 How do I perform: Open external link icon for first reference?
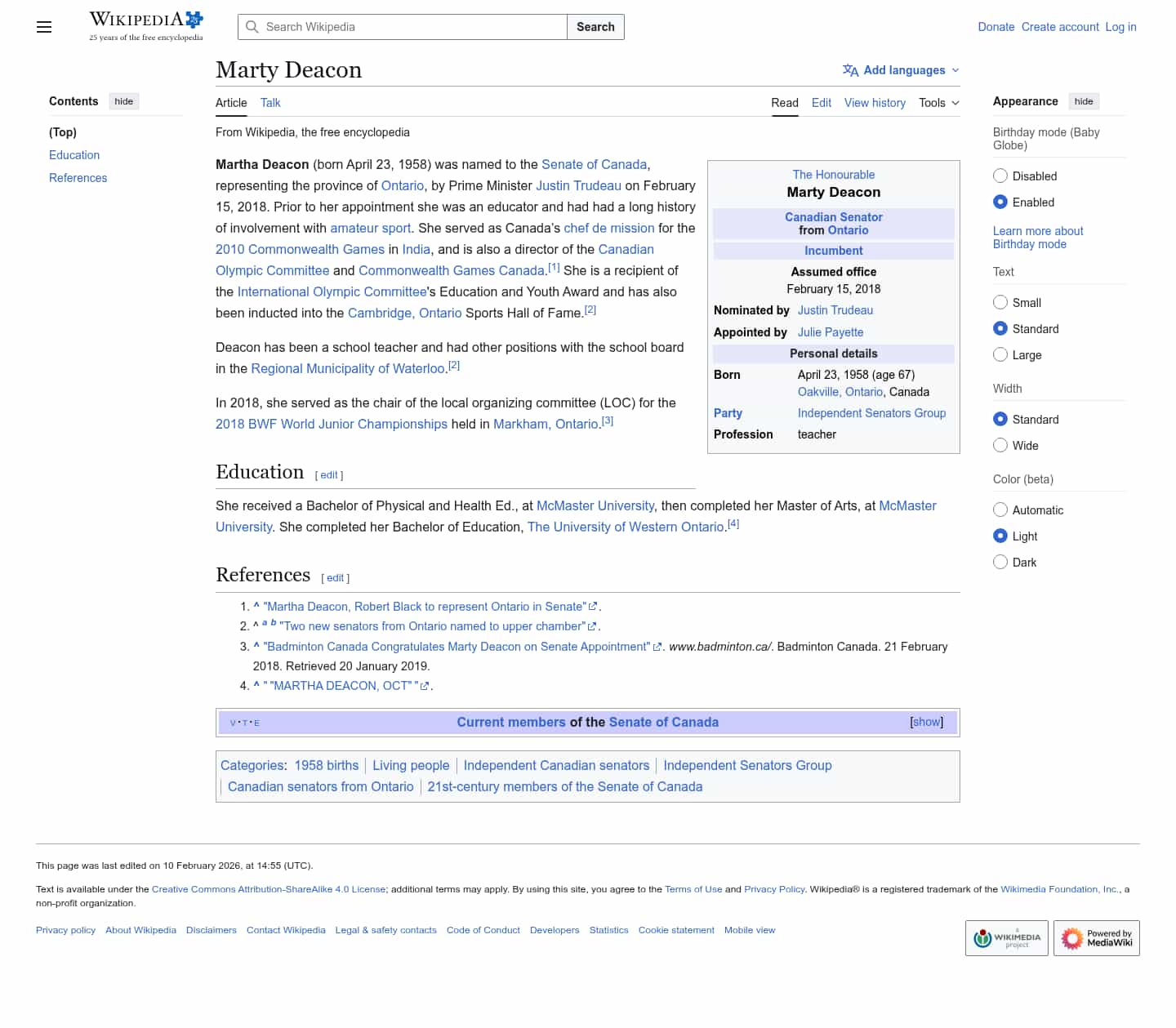coord(593,607)
